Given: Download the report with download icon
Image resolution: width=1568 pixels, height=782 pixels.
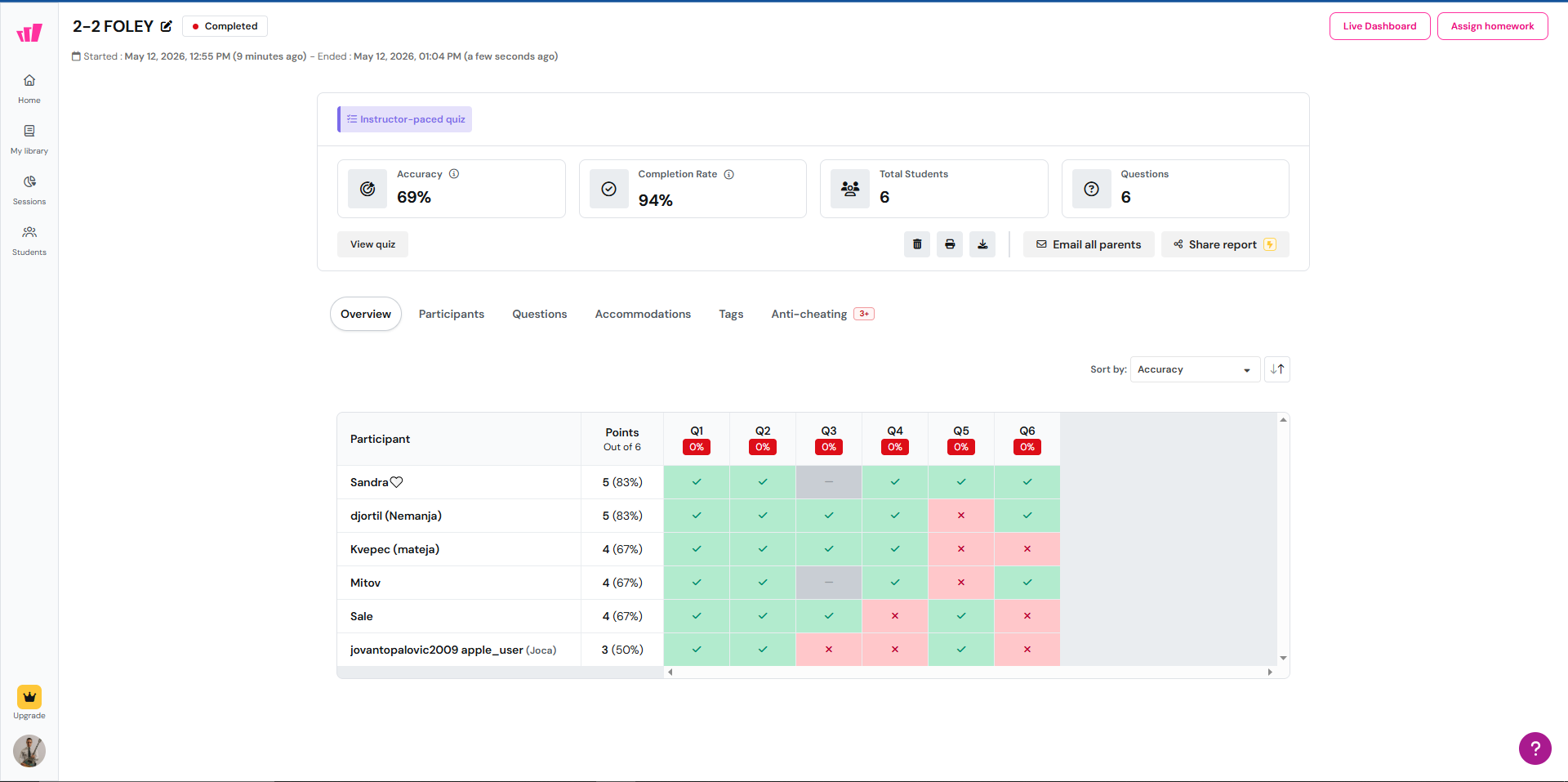Looking at the screenshot, I should click(x=982, y=244).
